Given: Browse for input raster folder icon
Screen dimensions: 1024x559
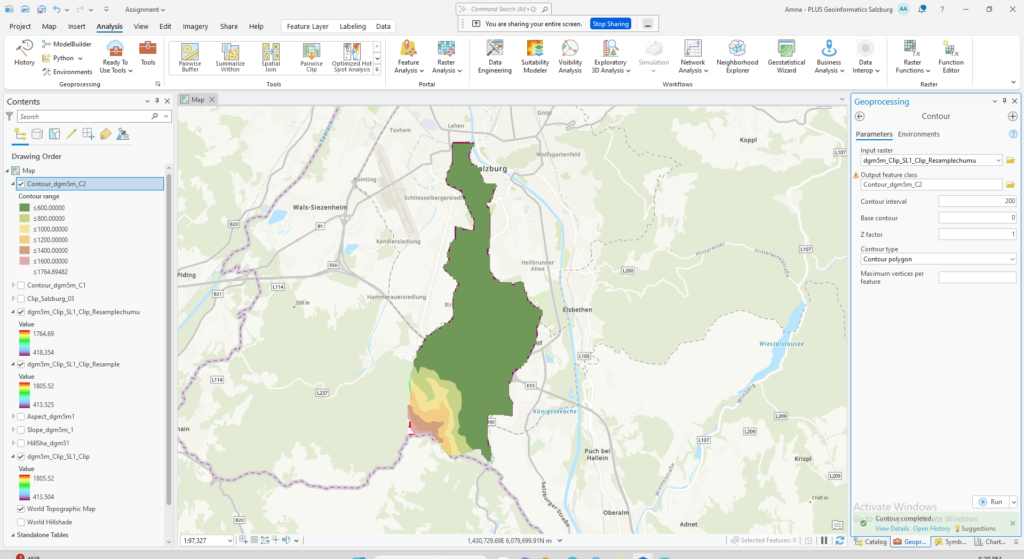Looking at the screenshot, I should point(1011,160).
